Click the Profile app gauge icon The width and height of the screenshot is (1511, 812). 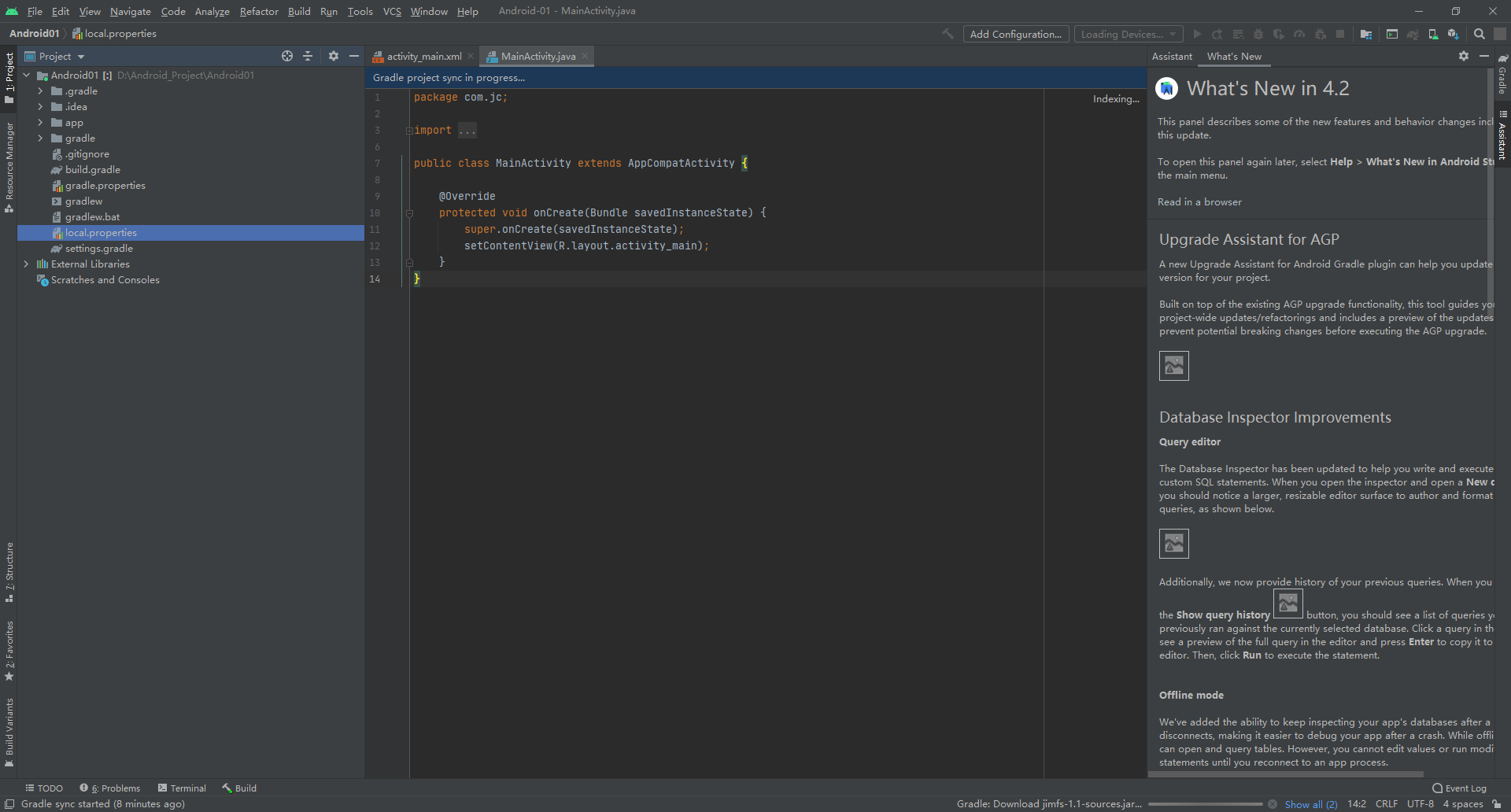1299,34
